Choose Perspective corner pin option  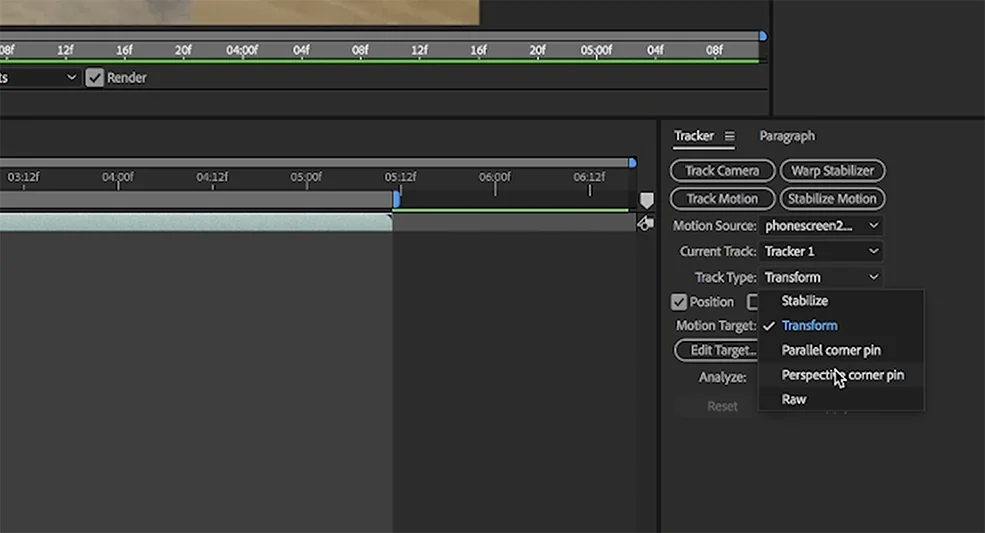pyautogui.click(x=841, y=375)
